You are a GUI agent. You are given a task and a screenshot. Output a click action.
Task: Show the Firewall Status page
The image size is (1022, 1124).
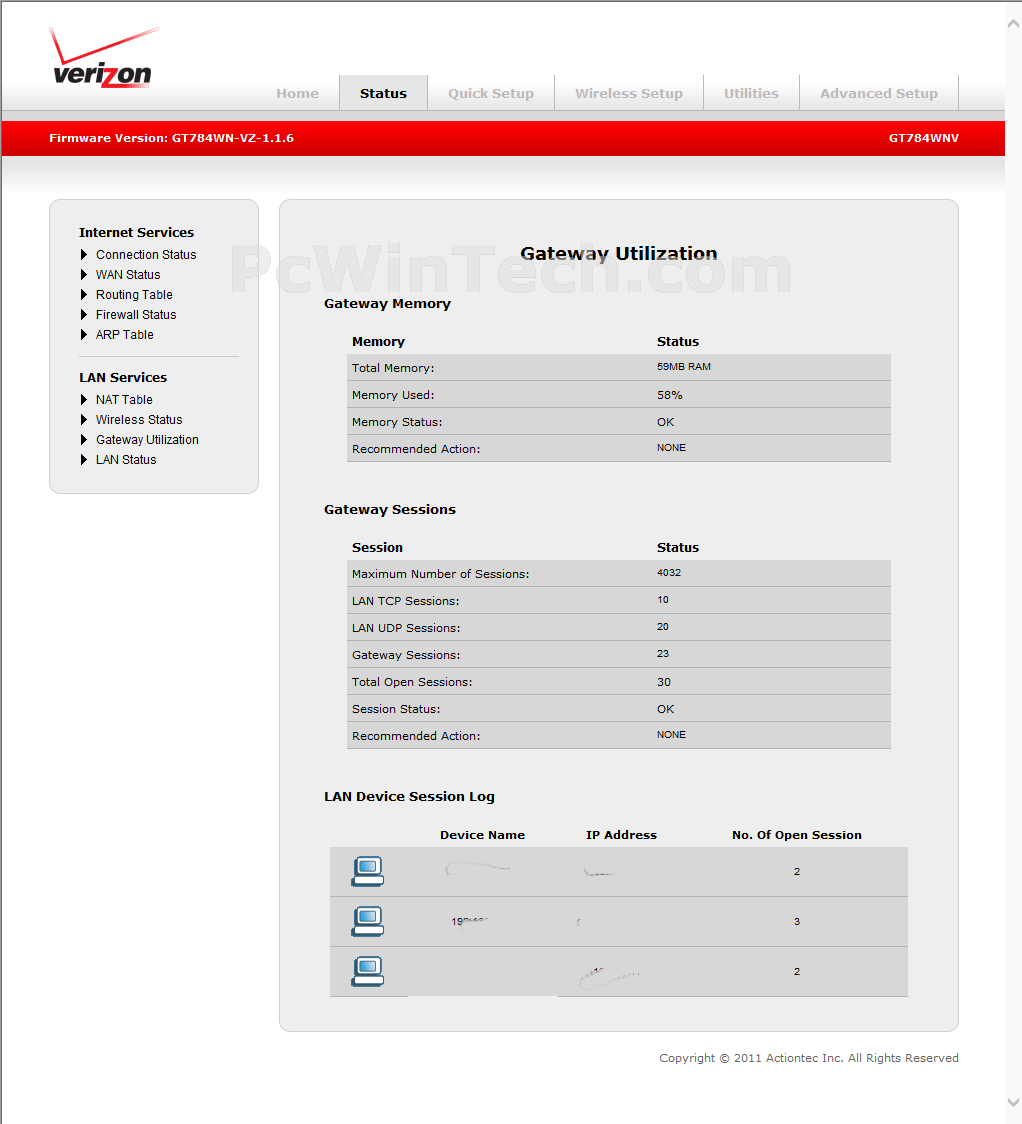136,315
